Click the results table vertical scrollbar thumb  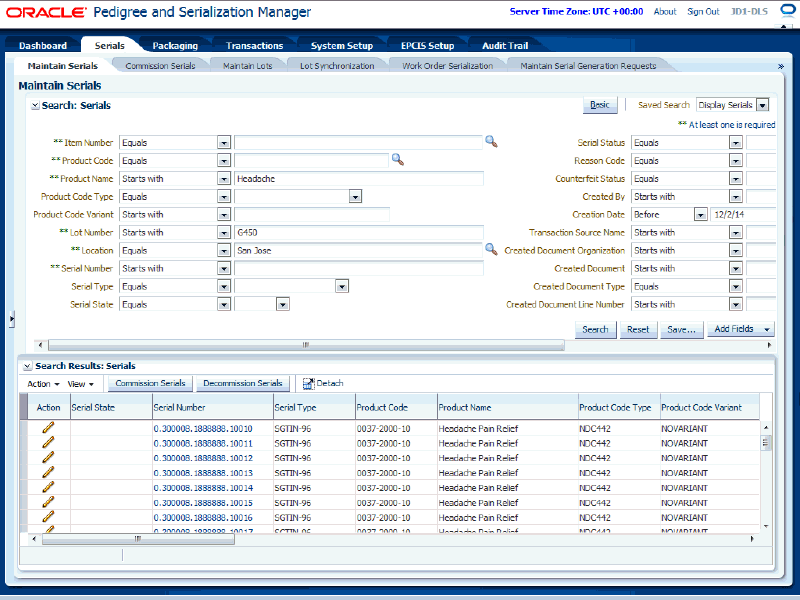pyautogui.click(x=765, y=442)
